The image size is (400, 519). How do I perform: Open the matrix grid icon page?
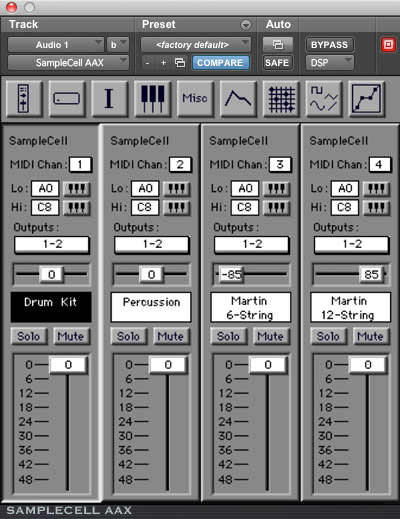pos(281,99)
